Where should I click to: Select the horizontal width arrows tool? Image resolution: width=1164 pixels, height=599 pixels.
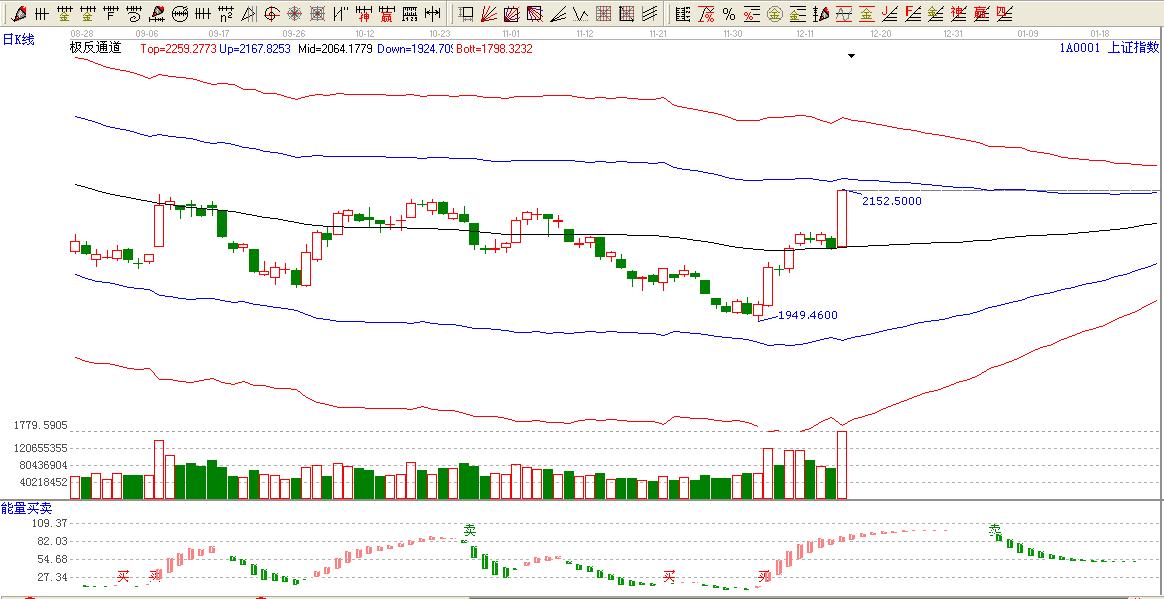tap(432, 14)
